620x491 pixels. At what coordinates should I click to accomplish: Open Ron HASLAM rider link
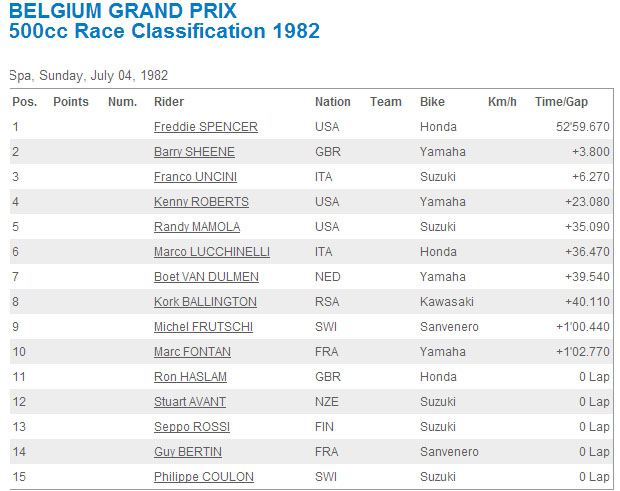coord(190,377)
